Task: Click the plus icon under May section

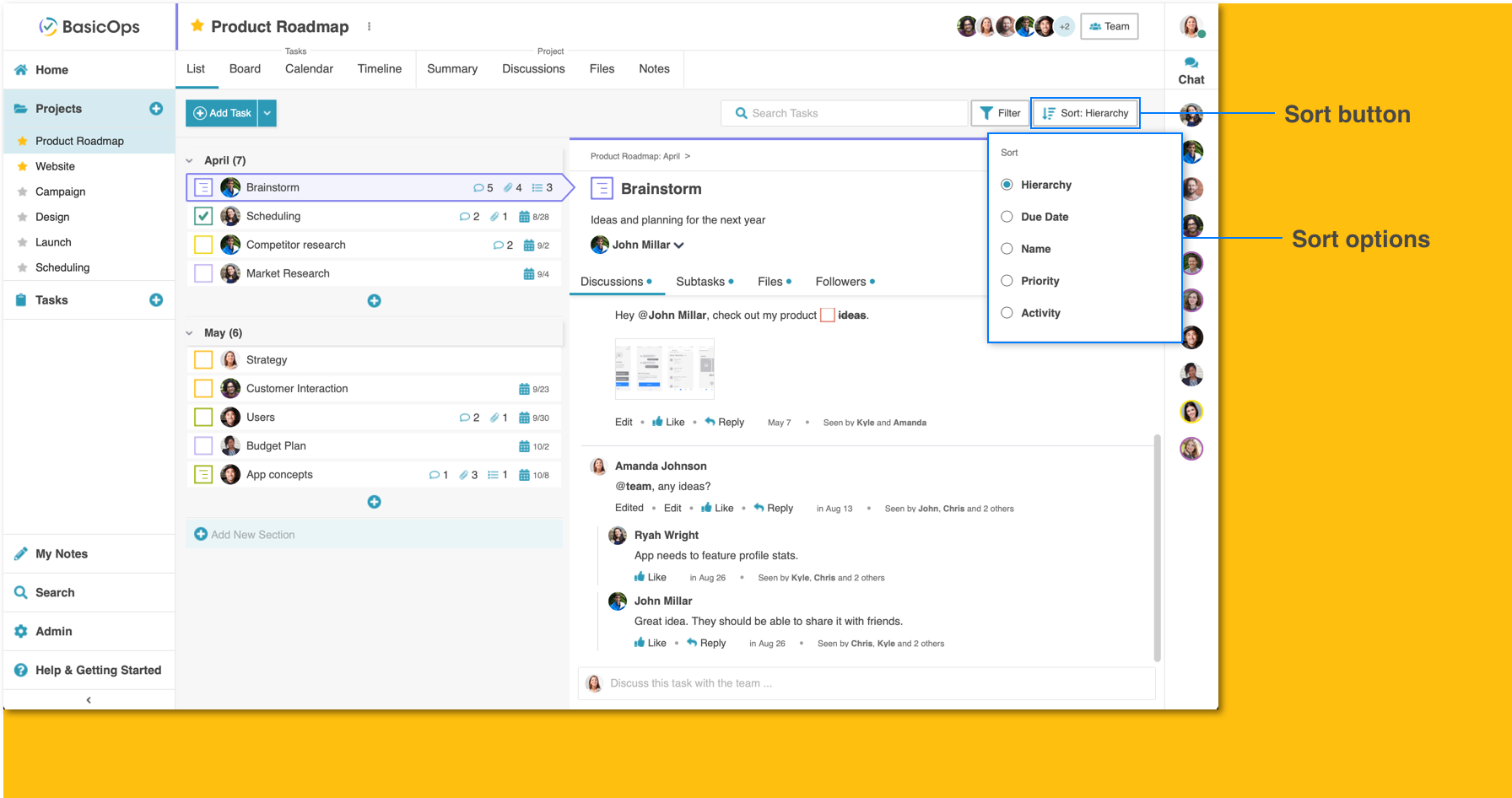Action: click(x=375, y=502)
